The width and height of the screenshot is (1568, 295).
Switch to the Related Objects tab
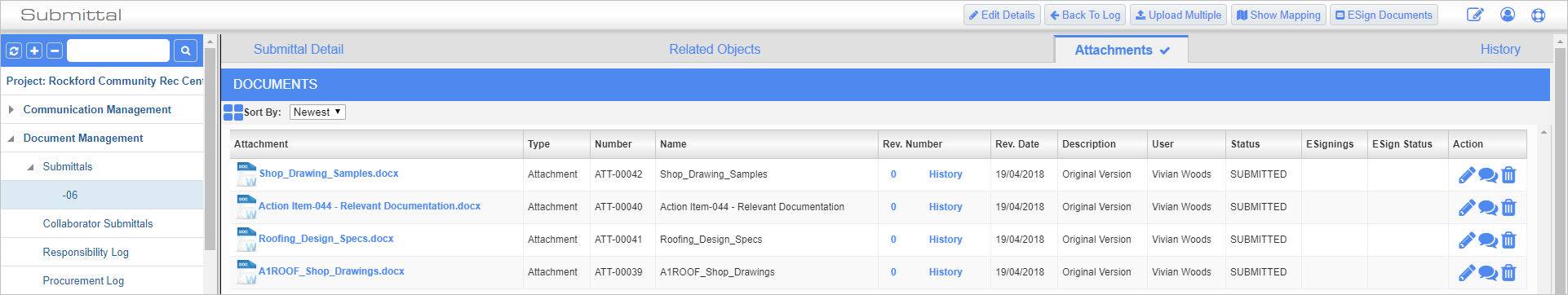coord(715,50)
